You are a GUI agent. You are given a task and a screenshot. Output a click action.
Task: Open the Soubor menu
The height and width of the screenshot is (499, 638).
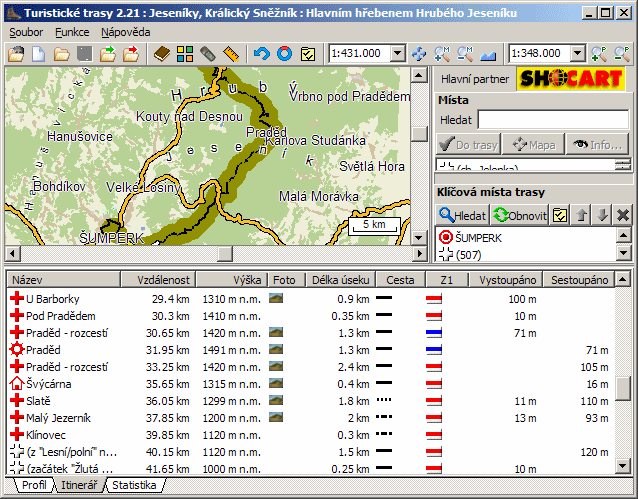click(27, 32)
